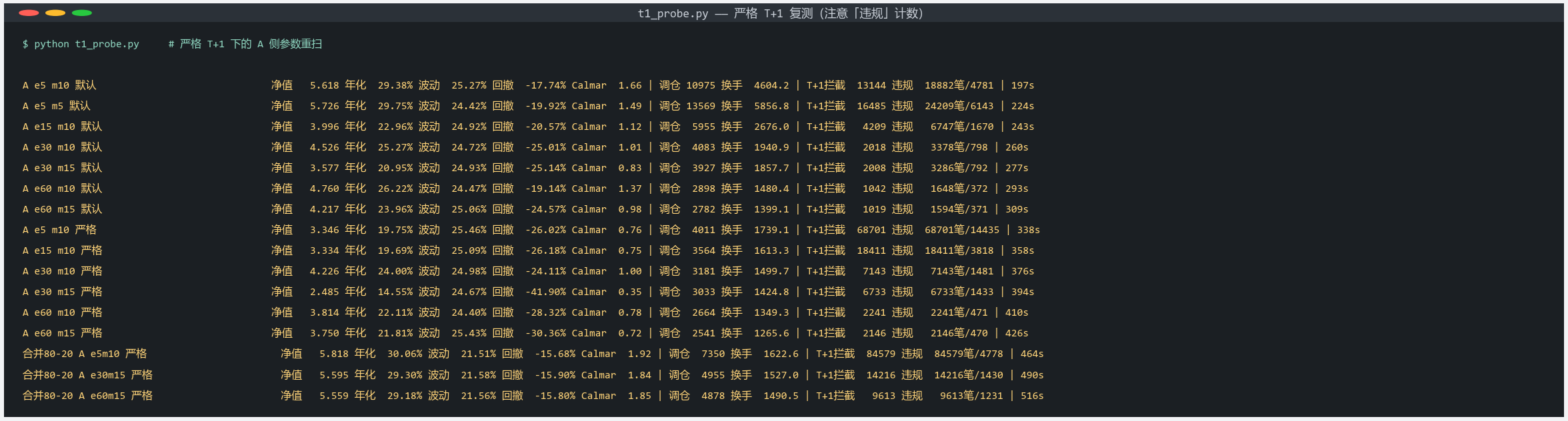
Task: Click the turnover value '1265.6'
Action: pyautogui.click(x=771, y=333)
